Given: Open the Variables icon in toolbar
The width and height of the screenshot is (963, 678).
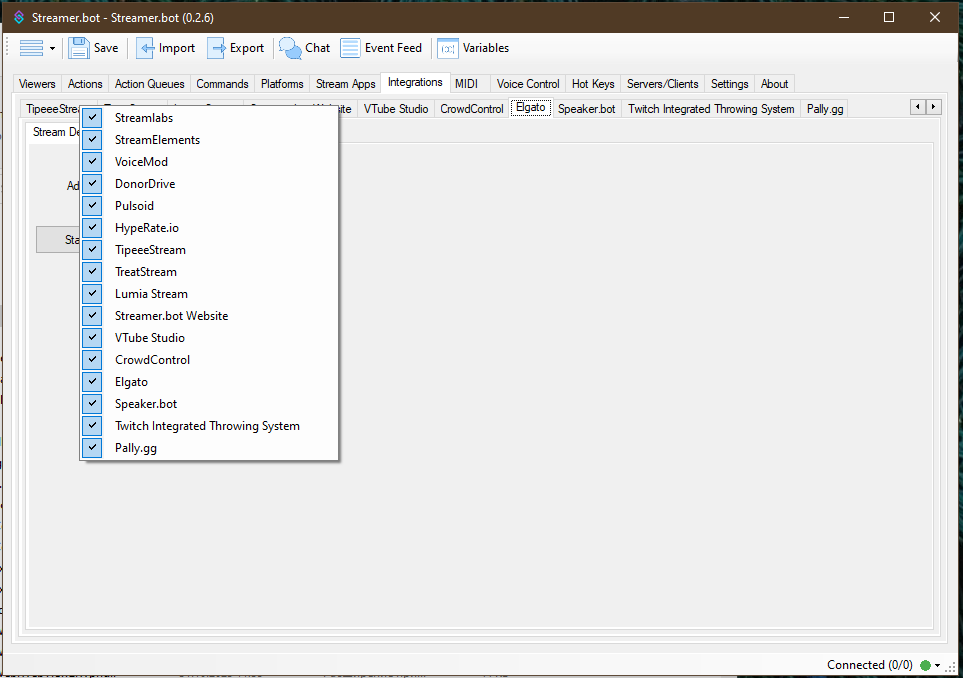Looking at the screenshot, I should point(448,48).
